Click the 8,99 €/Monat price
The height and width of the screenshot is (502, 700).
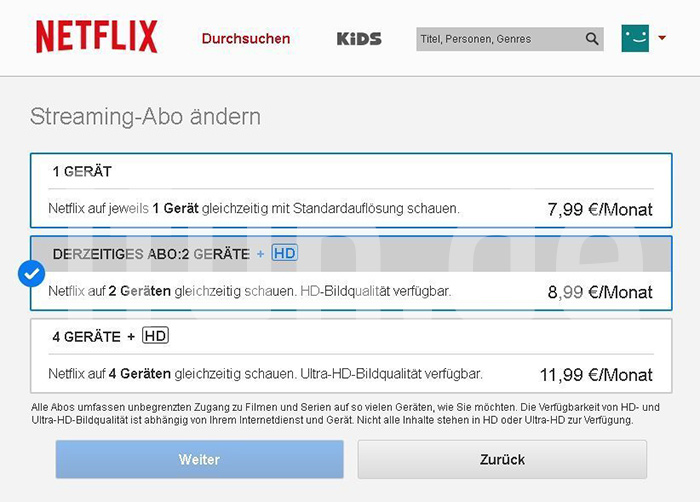tap(600, 292)
